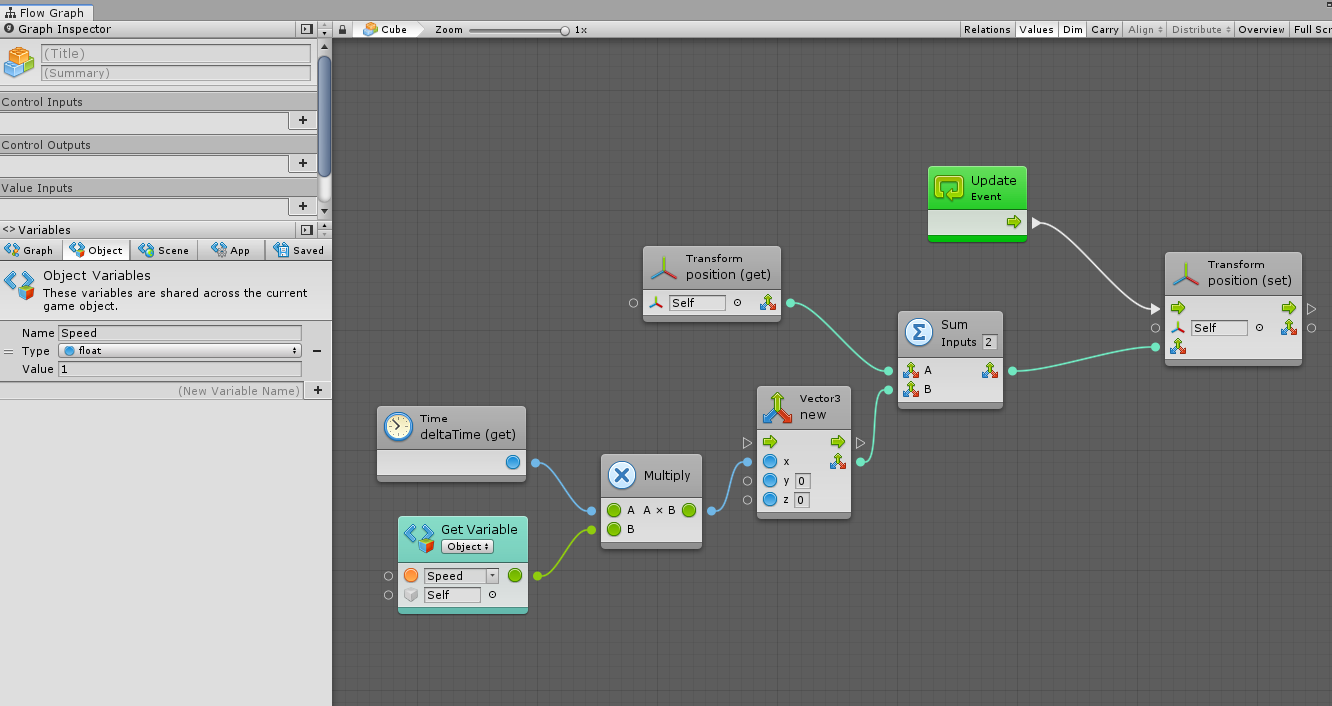
Task: Switch to the Scene variables tab
Action: [164, 250]
